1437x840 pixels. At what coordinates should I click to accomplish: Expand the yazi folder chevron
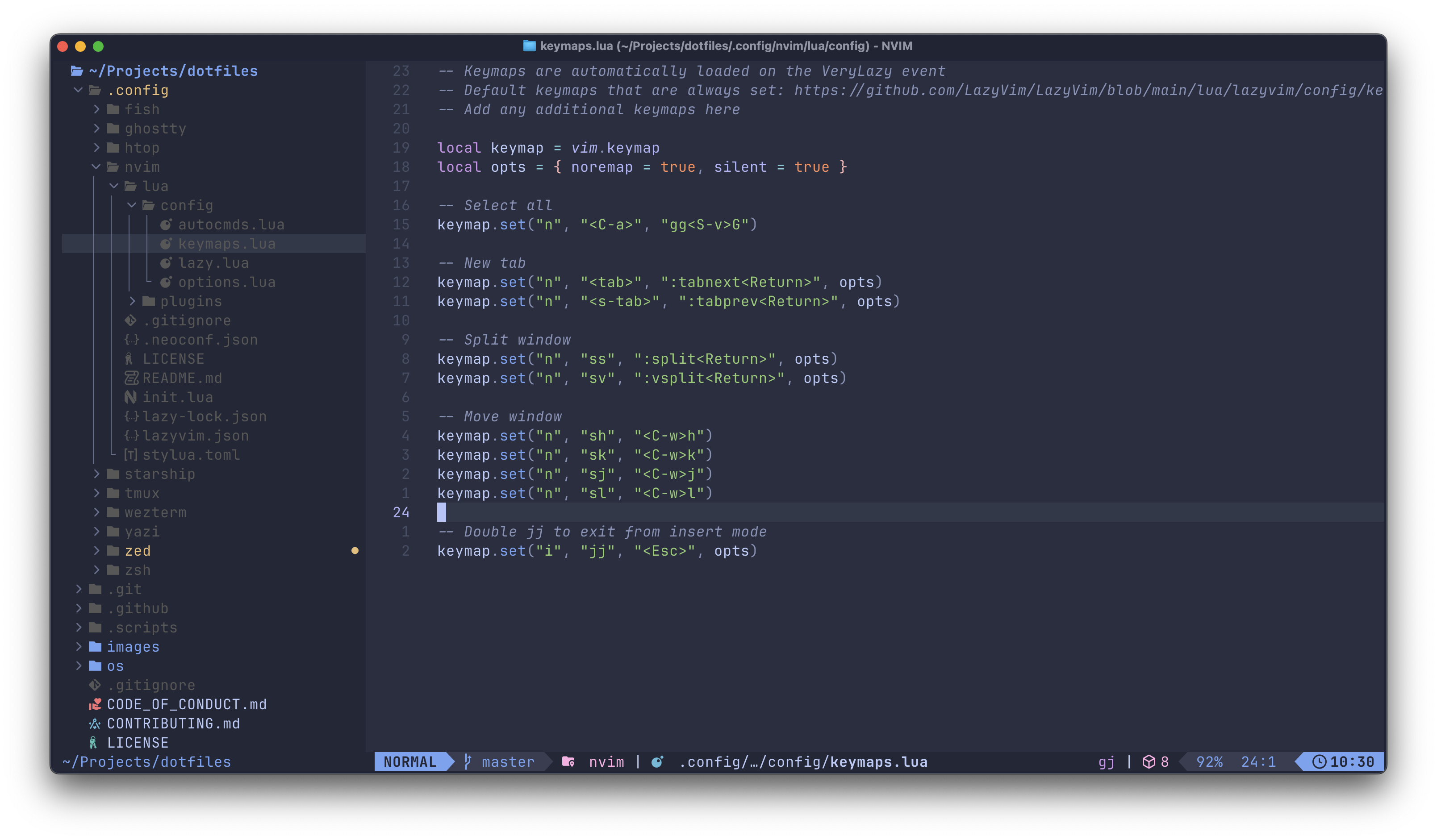point(96,531)
